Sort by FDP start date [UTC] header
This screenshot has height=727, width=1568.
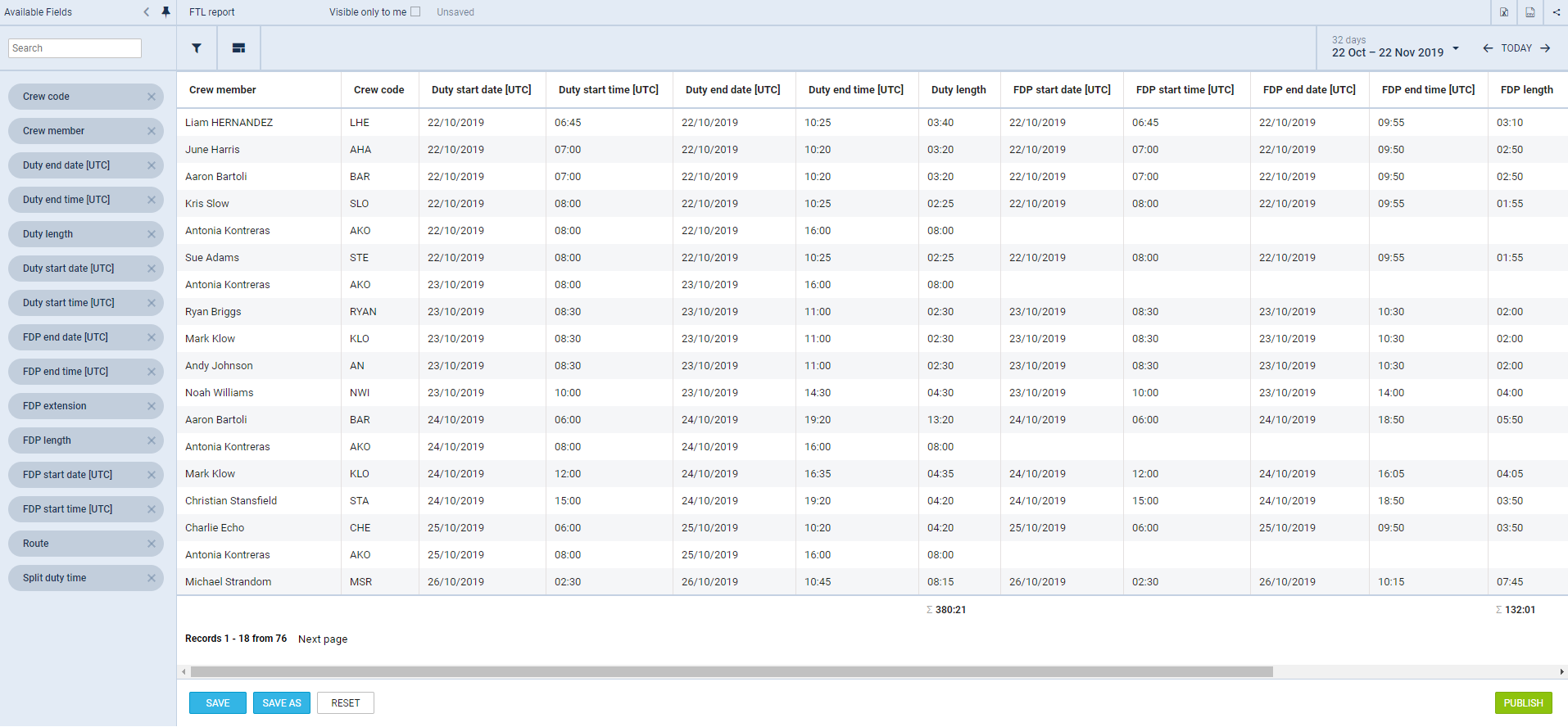(1062, 90)
